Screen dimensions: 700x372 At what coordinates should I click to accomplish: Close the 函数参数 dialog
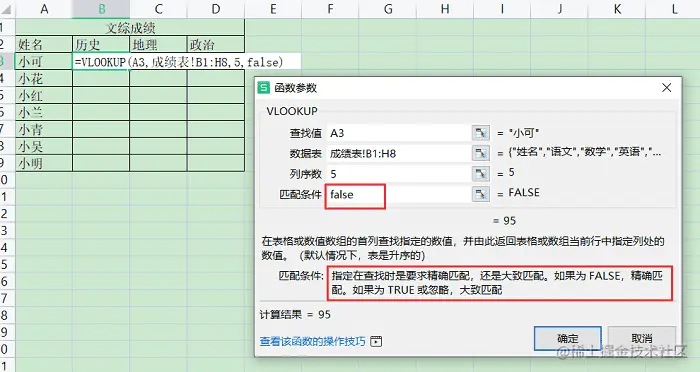click(x=667, y=88)
